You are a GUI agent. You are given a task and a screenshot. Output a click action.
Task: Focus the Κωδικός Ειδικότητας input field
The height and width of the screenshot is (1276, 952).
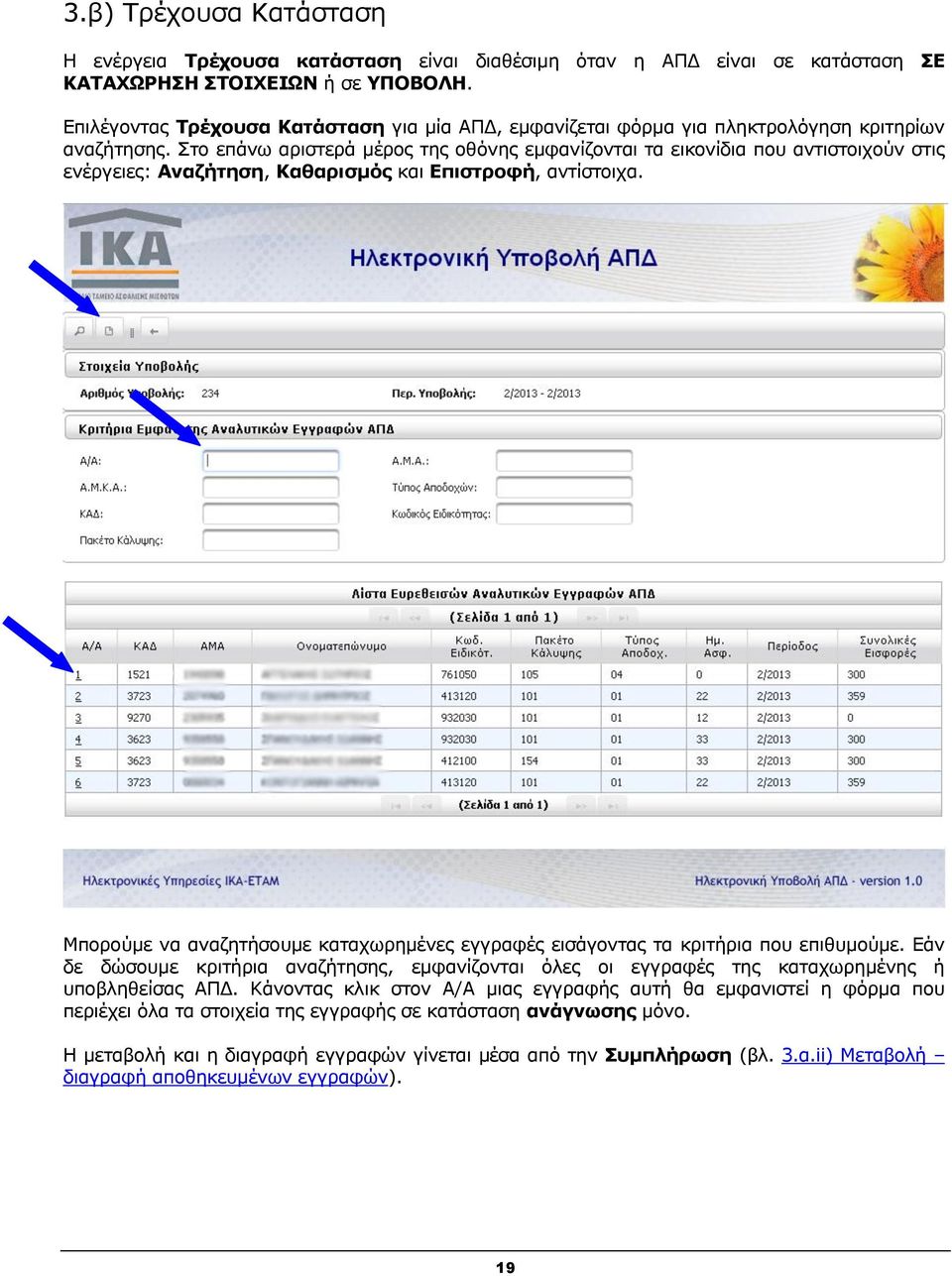point(563,514)
